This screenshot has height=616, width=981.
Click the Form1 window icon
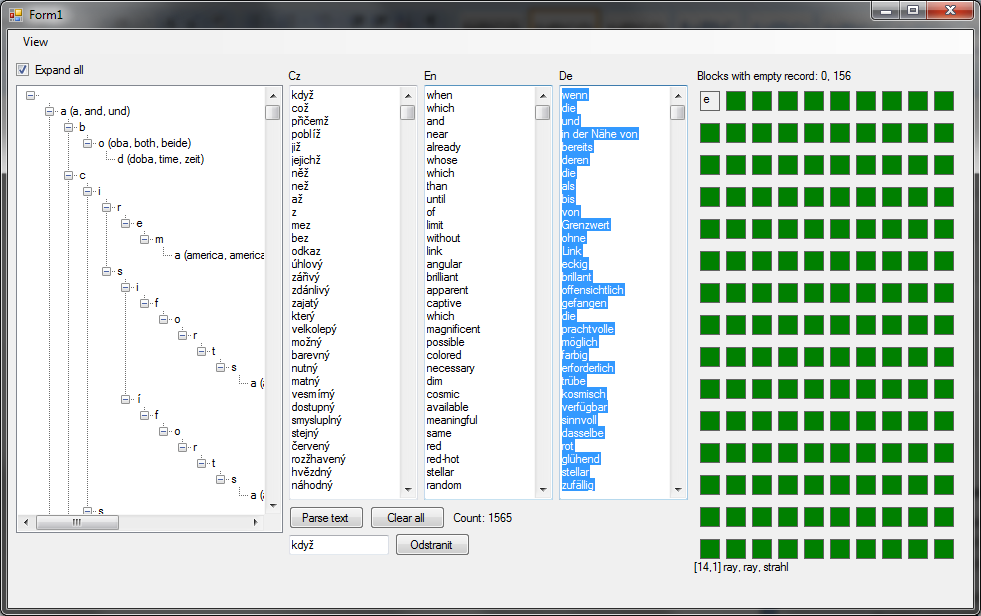pos(16,14)
